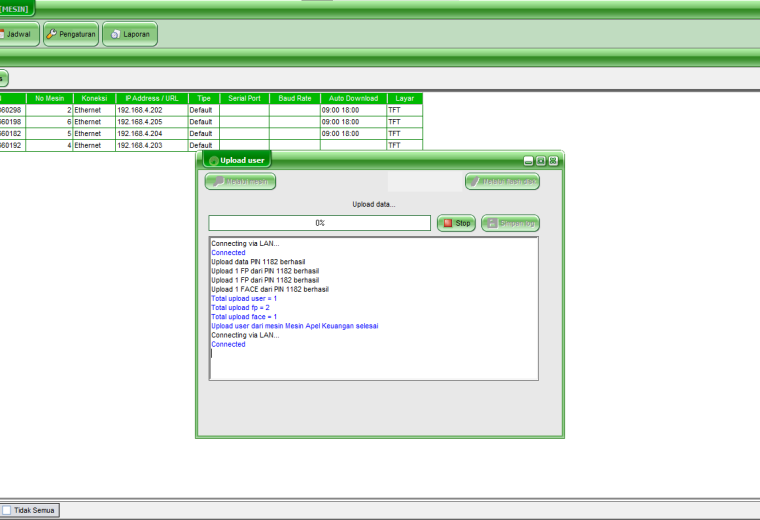Viewport: 760px width, 520px height.
Task: Toggle the Tidak Semua checkbox
Action: [6, 510]
